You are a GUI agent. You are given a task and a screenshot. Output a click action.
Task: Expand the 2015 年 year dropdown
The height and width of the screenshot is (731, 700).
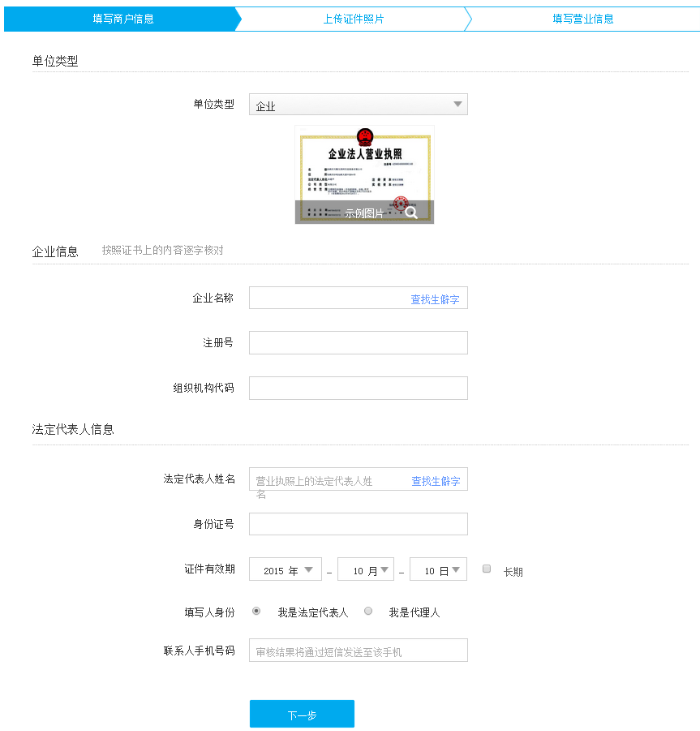tap(285, 569)
